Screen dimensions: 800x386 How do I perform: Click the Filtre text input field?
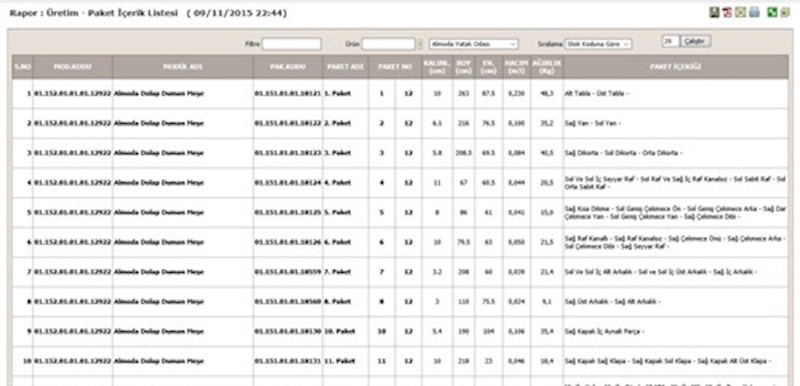point(291,44)
